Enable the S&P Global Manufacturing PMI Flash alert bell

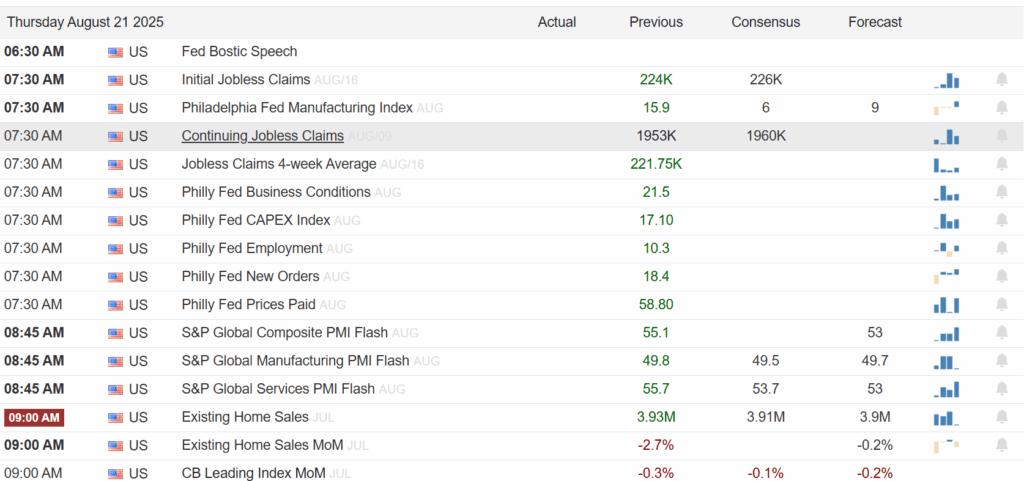point(1001,361)
